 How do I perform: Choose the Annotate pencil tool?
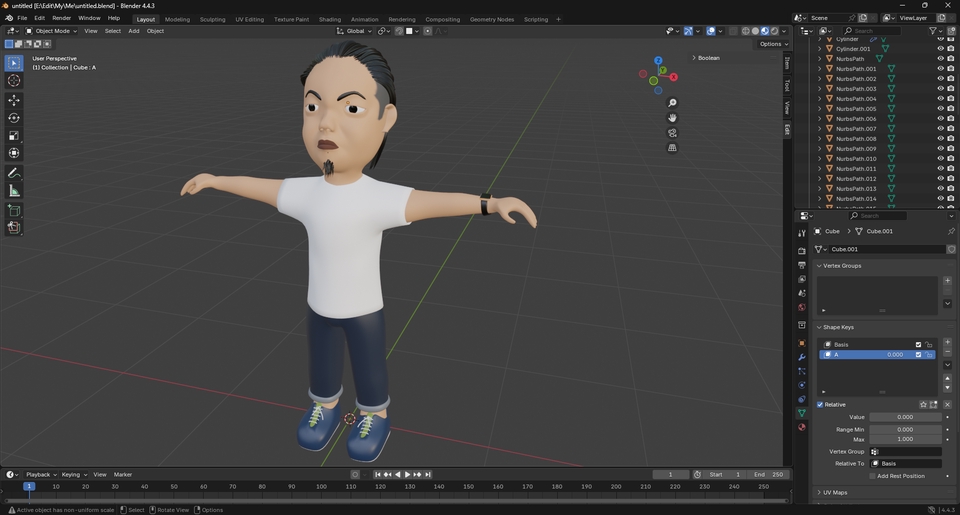coord(14,173)
